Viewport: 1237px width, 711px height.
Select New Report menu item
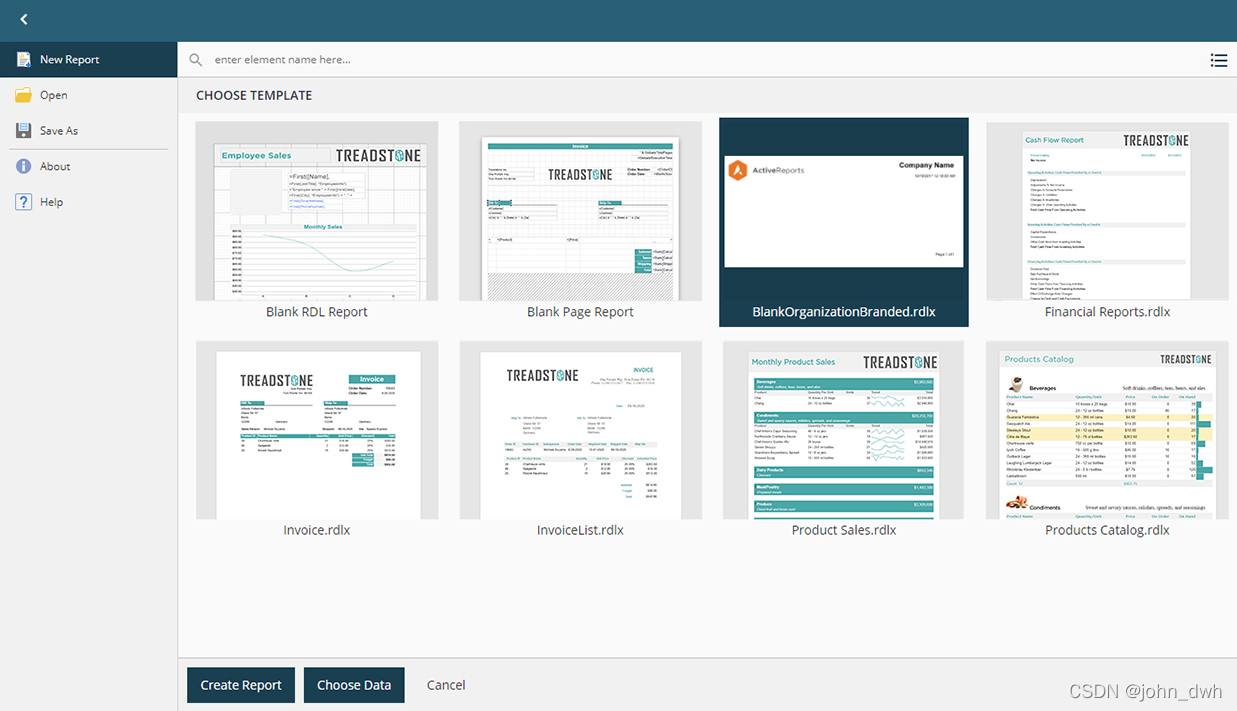coord(89,59)
